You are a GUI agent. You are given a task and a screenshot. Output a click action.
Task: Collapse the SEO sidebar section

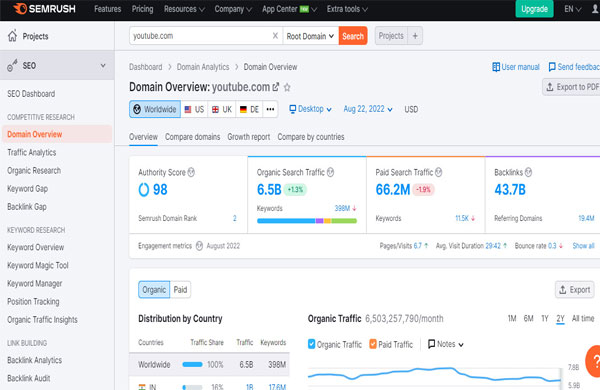coord(103,65)
